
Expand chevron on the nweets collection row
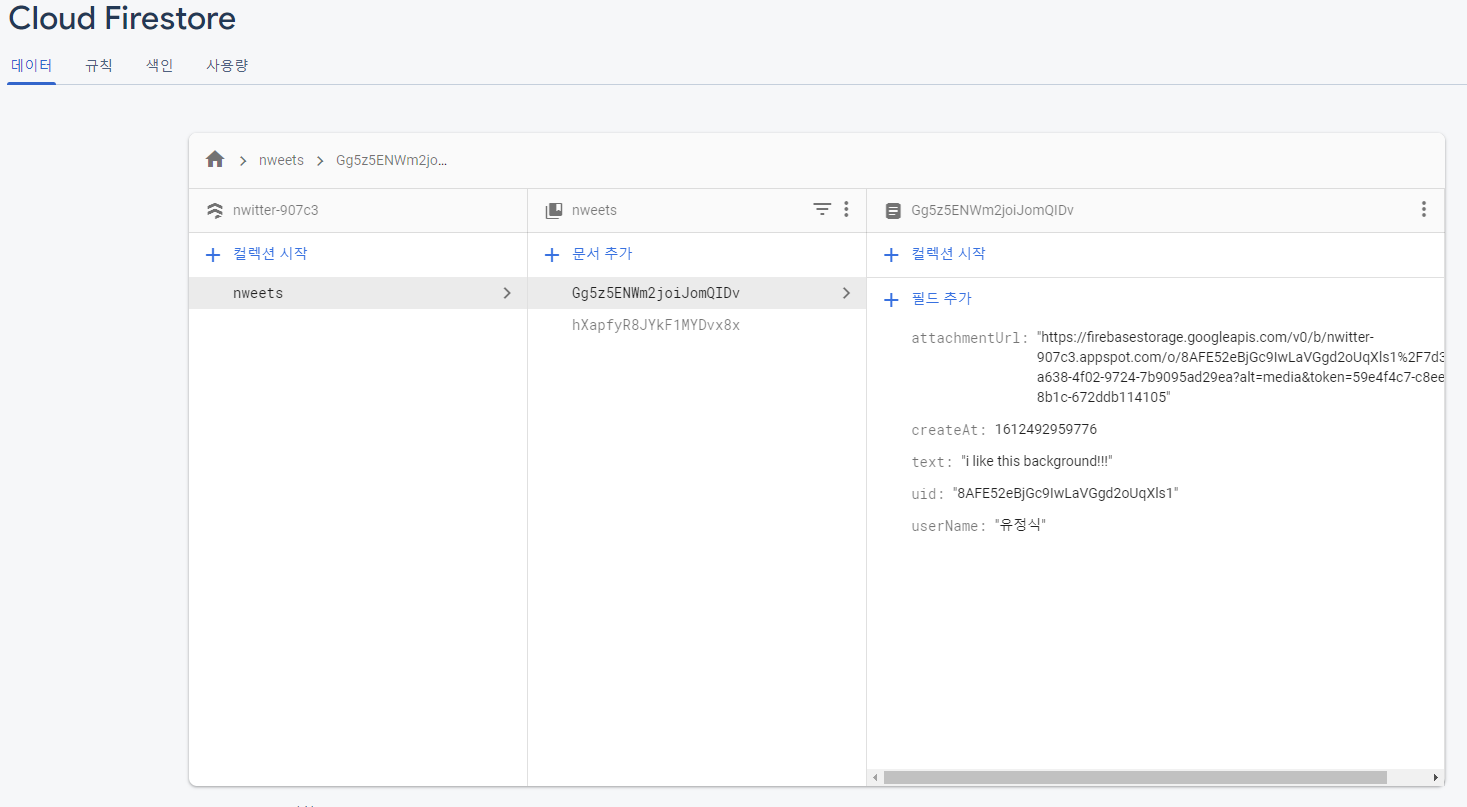tap(507, 293)
